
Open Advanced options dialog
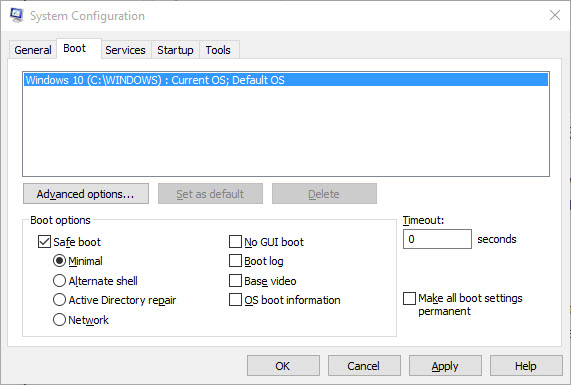[x=86, y=194]
